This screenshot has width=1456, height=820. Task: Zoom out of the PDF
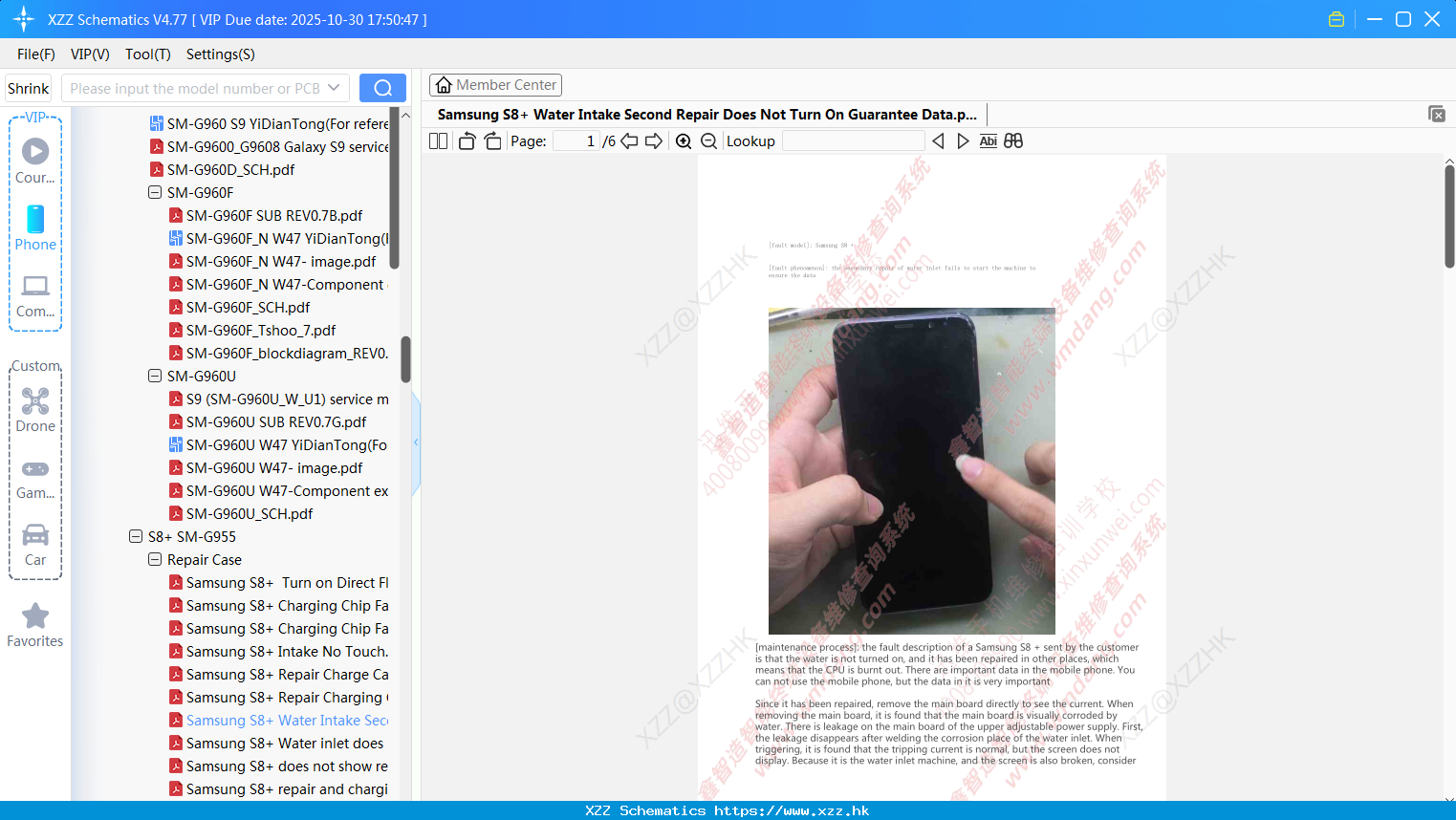[x=708, y=140]
